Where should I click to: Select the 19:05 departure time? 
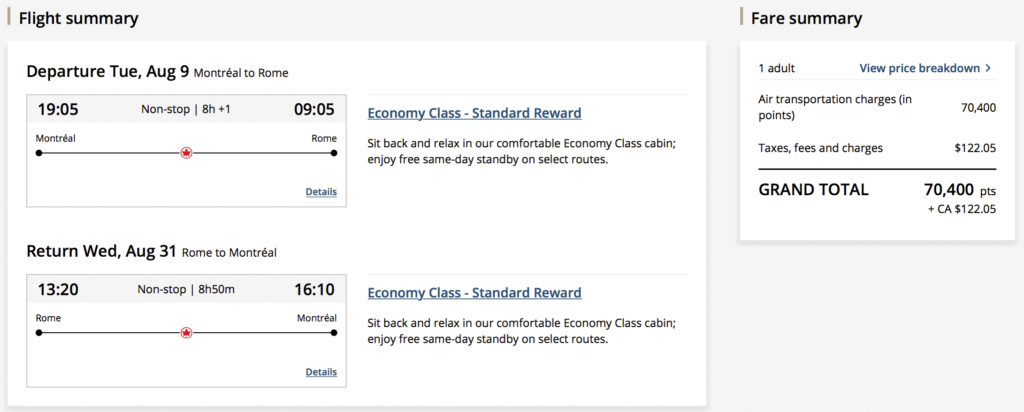[58, 109]
